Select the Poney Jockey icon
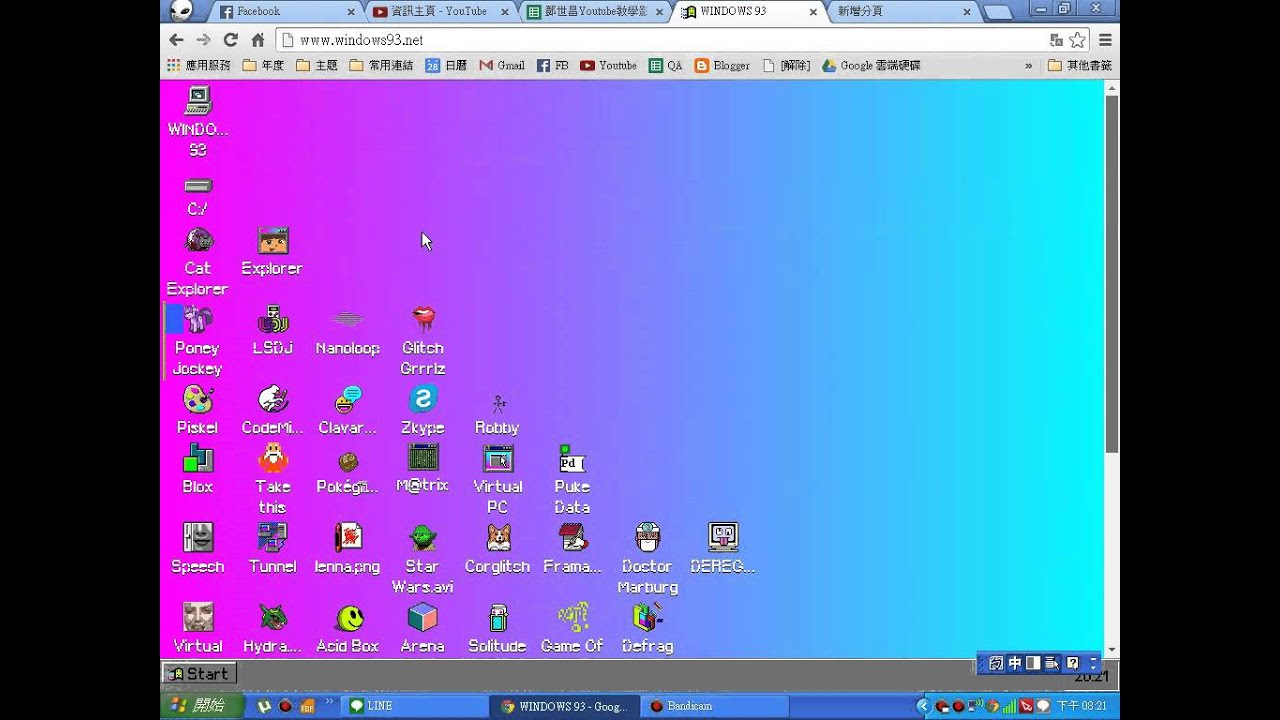This screenshot has width=1280, height=720. click(198, 320)
